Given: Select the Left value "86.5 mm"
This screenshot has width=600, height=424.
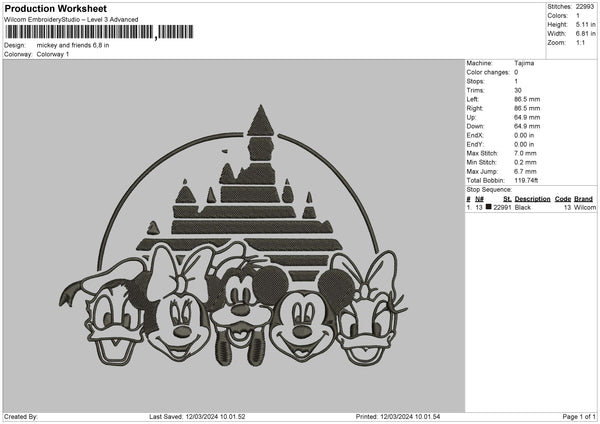Looking at the screenshot, I should (527, 99).
